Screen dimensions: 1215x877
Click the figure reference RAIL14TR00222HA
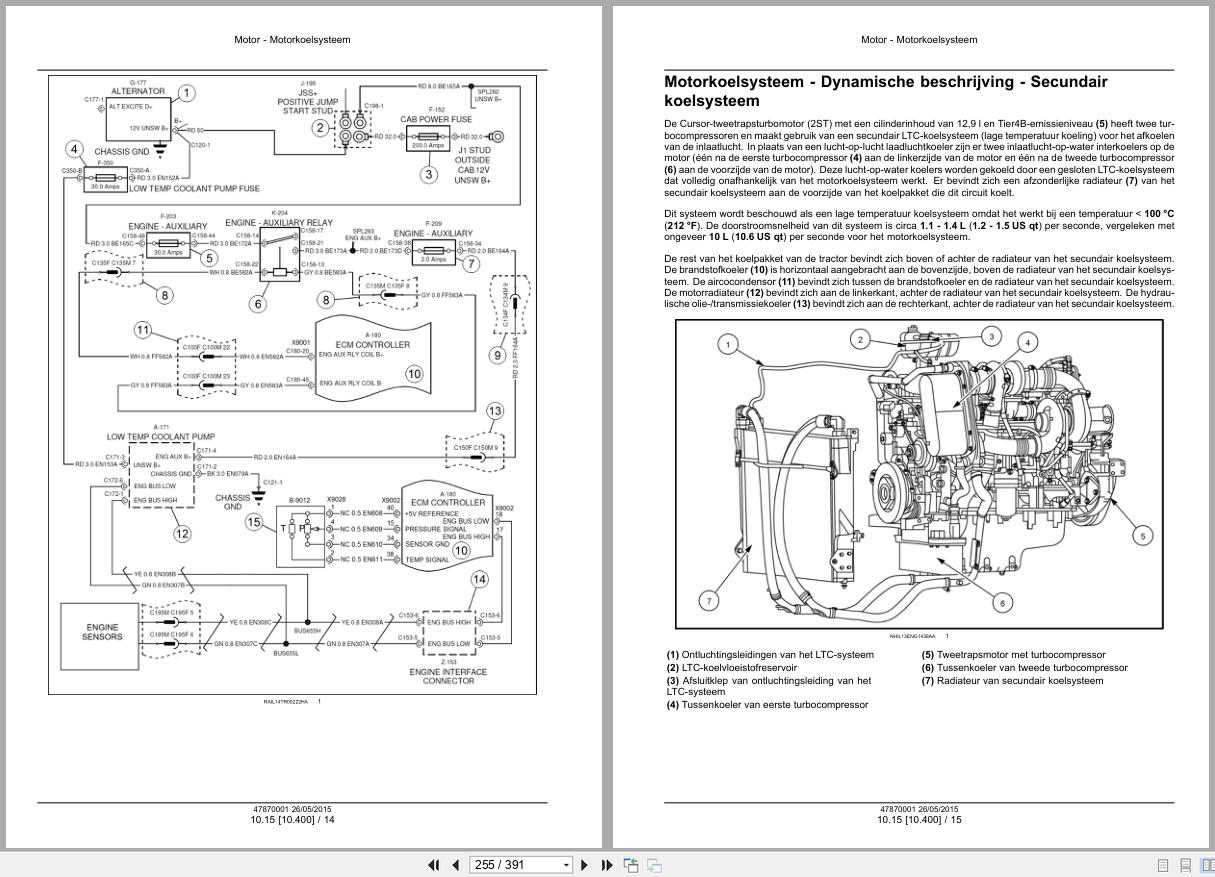pos(286,702)
